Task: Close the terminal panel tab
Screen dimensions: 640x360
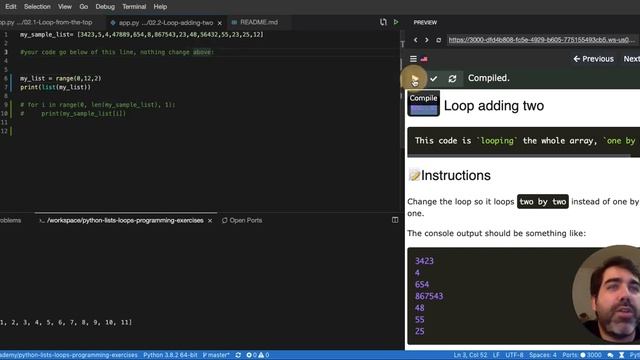Action: [x=210, y=220]
